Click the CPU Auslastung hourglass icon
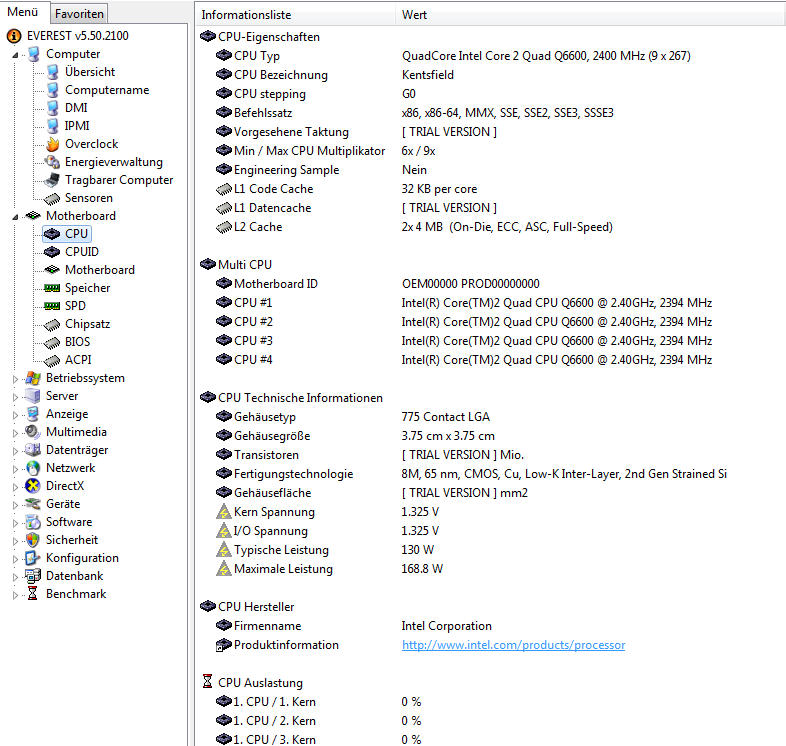This screenshot has height=746, width=786. 208,682
